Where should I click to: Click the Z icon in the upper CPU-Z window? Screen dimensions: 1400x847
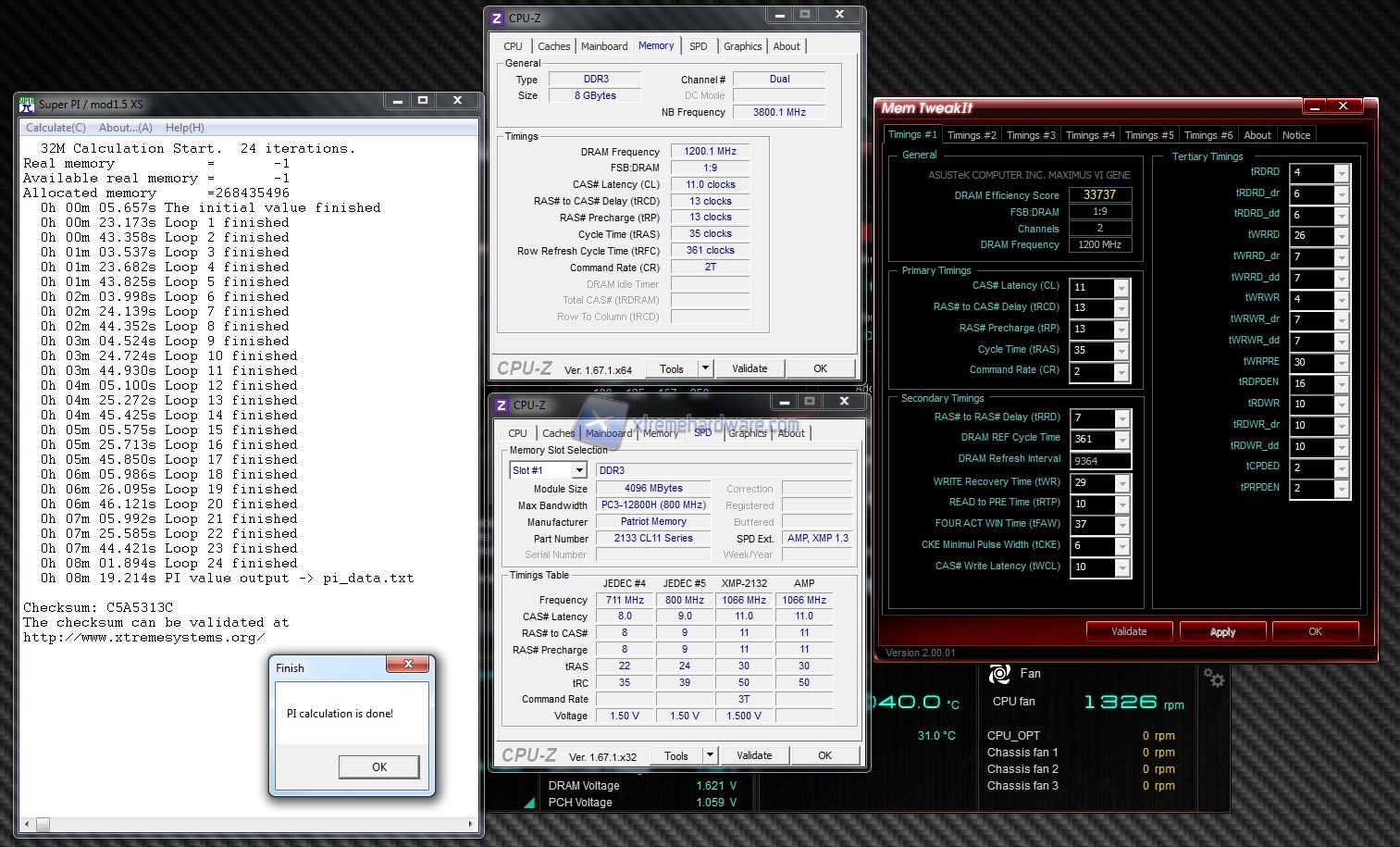point(498,18)
